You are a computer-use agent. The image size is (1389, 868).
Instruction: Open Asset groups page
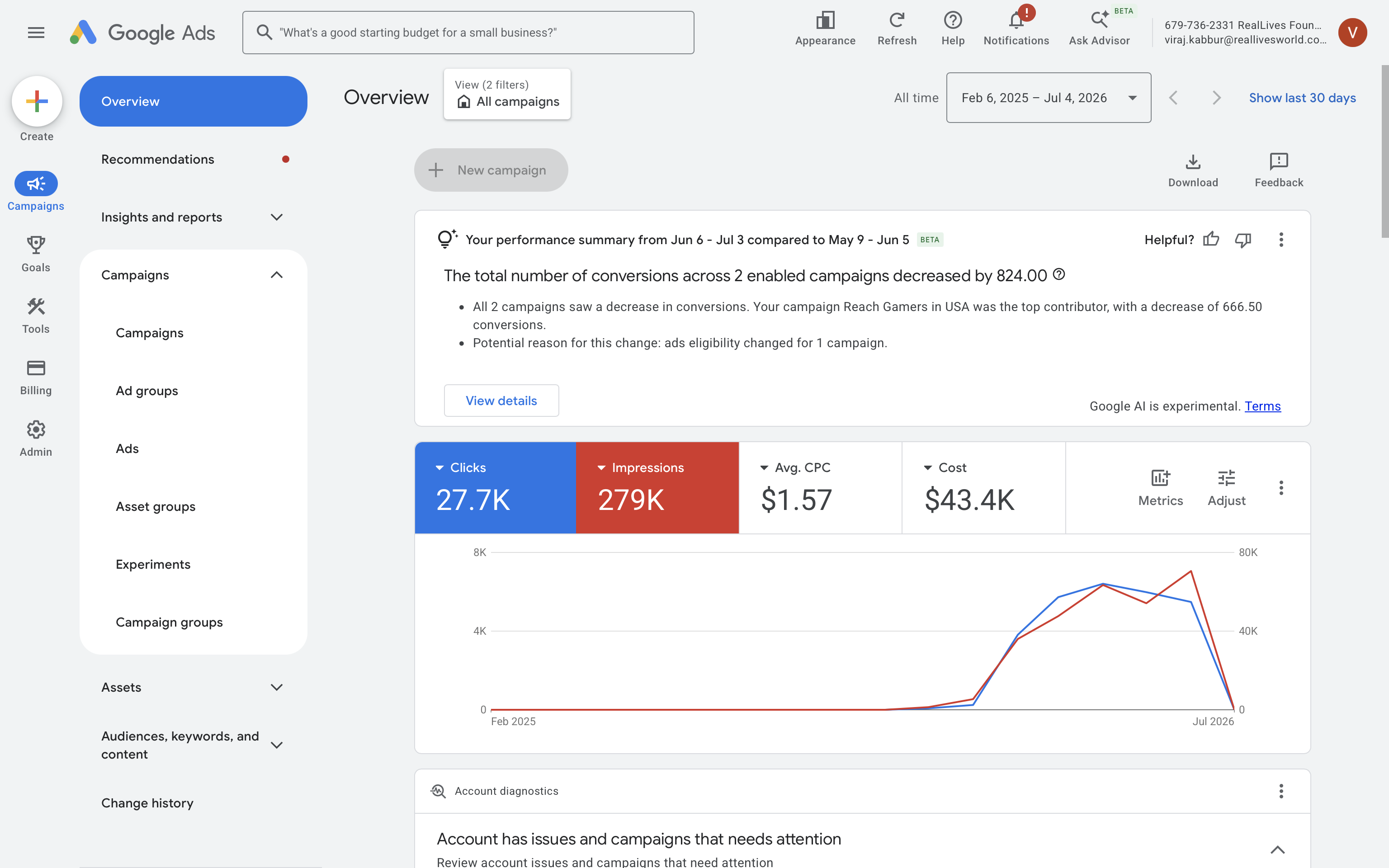click(155, 506)
